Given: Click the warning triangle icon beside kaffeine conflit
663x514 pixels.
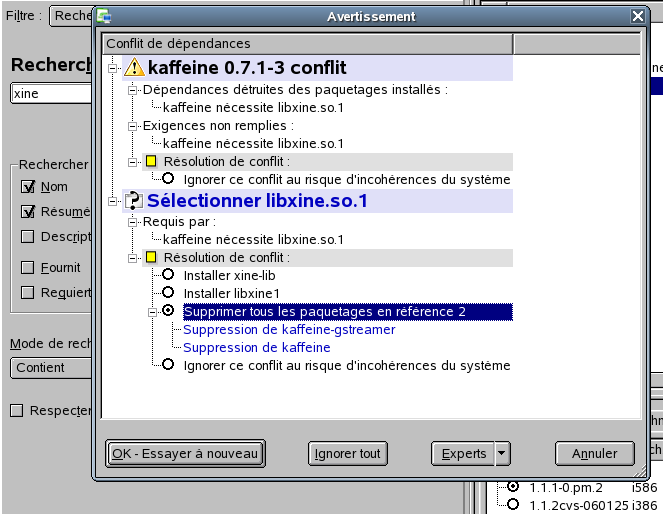Looking at the screenshot, I should [134, 68].
